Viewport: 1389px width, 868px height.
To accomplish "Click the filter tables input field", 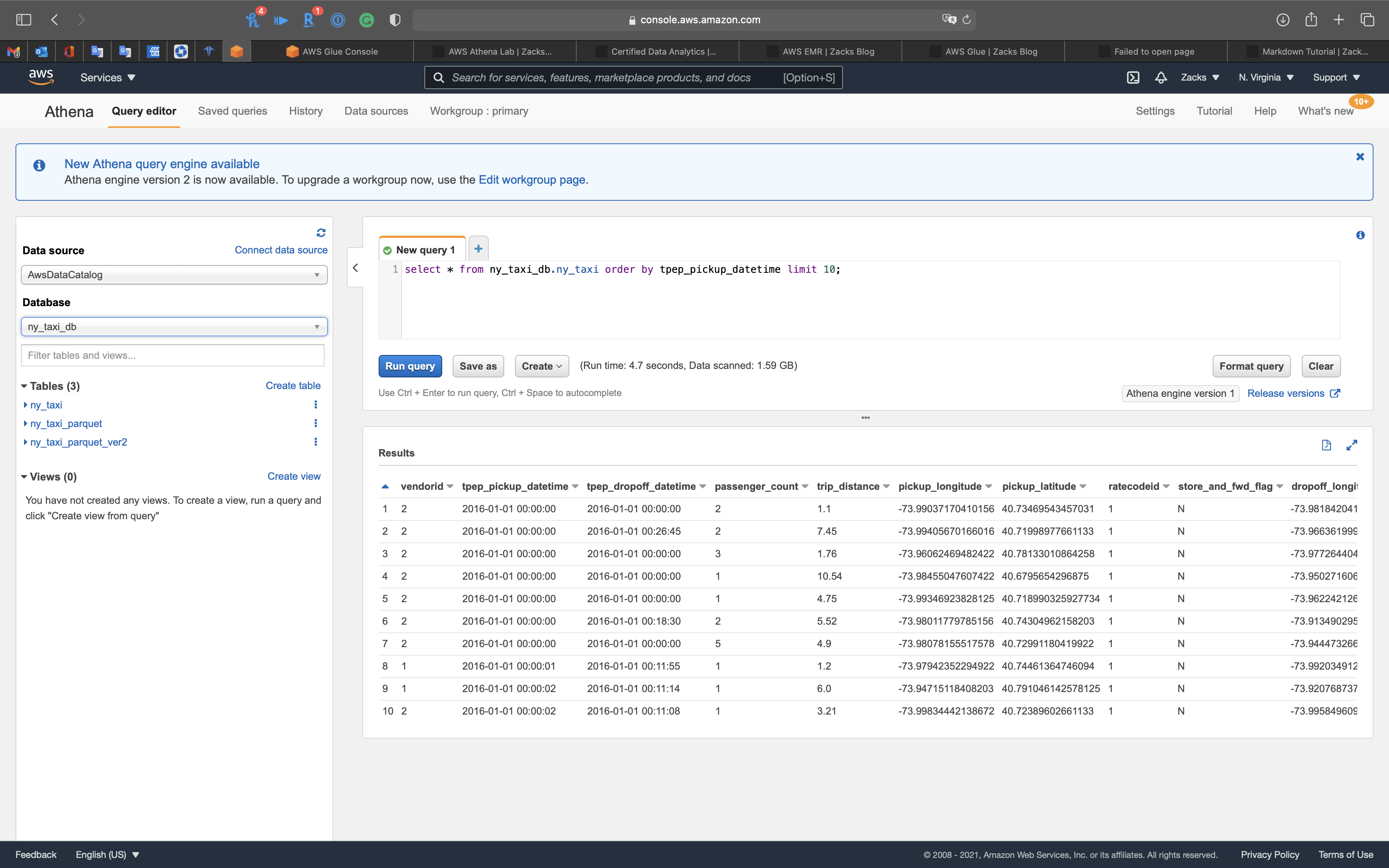I will pos(173,355).
